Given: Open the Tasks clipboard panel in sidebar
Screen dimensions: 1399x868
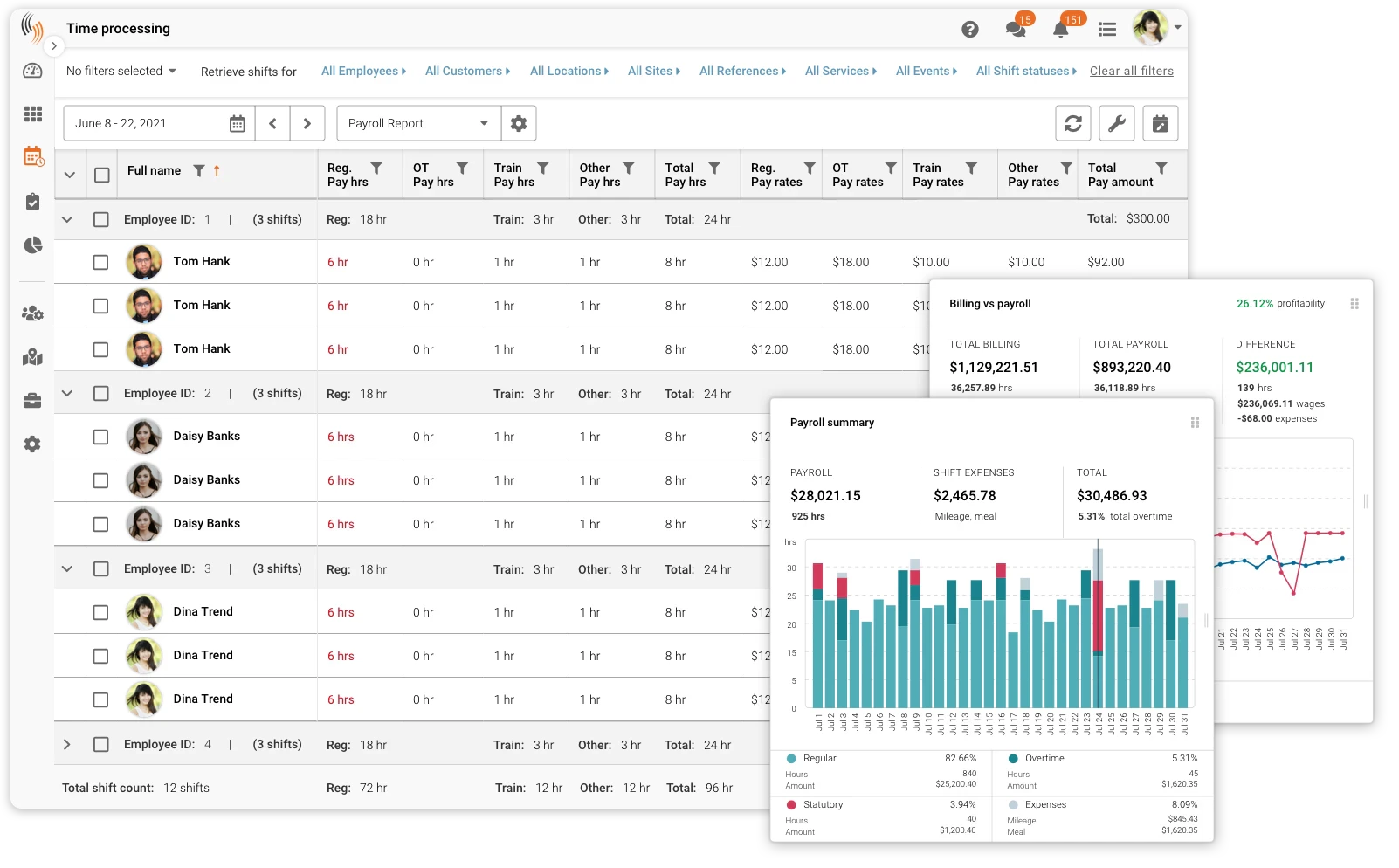Looking at the screenshot, I should (32, 201).
